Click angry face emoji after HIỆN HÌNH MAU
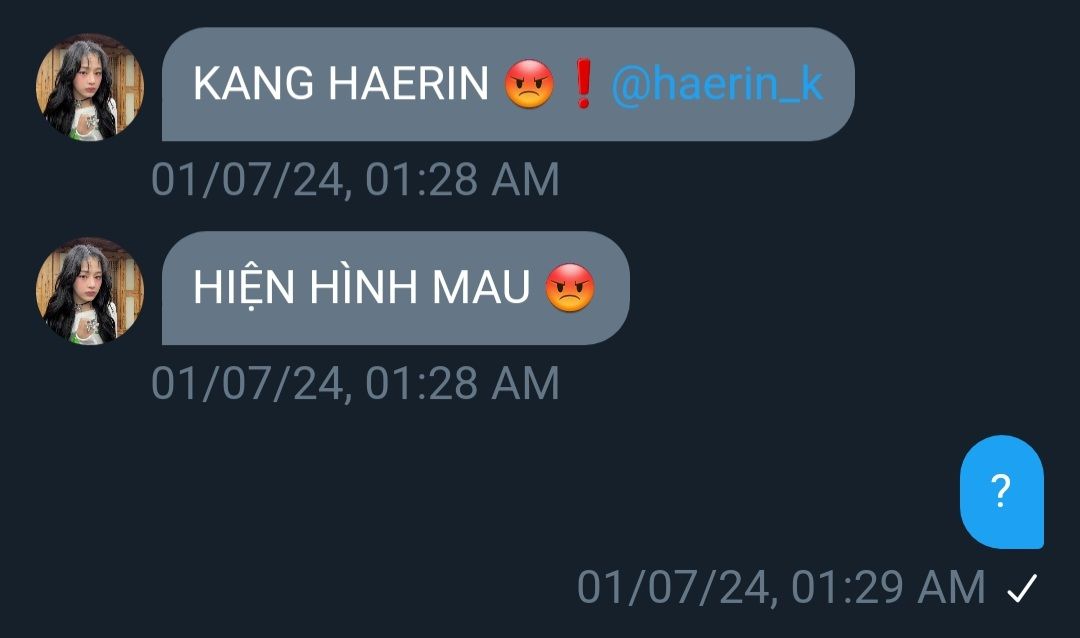The width and height of the screenshot is (1080, 638). point(570,287)
